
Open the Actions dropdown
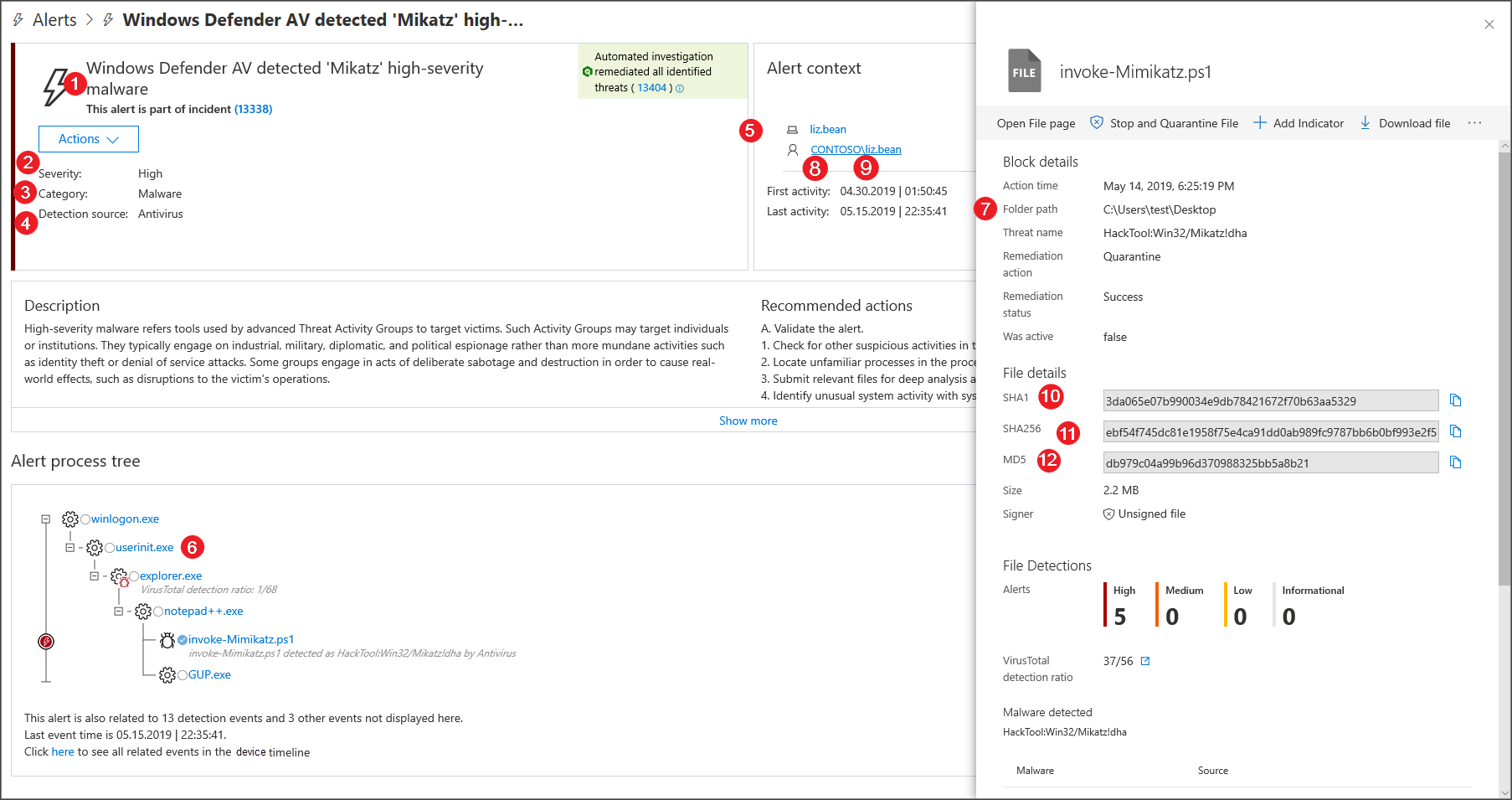[89, 139]
